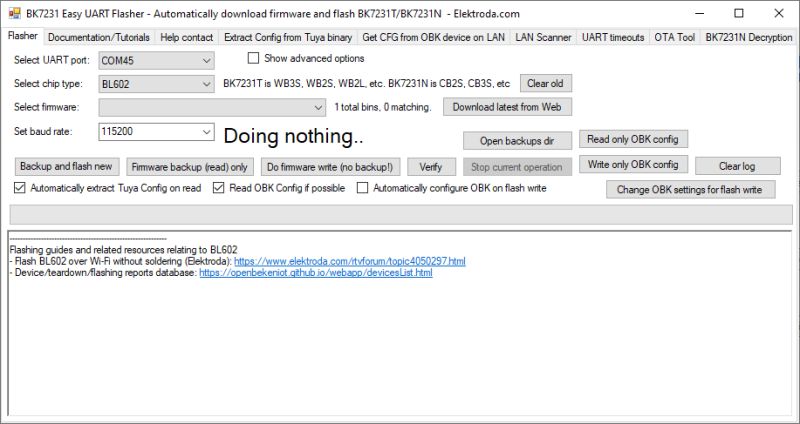Switch to the Flasher tab
This screenshot has height=424, width=800.
[x=23, y=36]
